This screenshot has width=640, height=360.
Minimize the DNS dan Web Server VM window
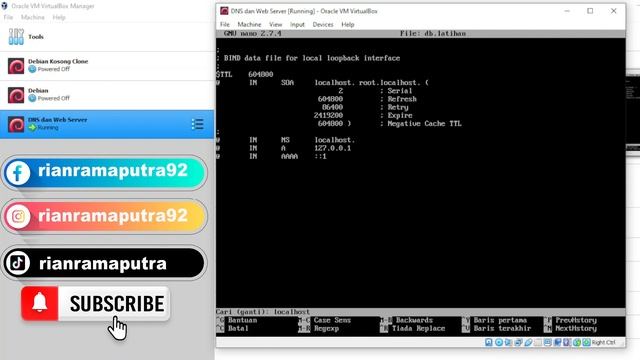(x=567, y=11)
